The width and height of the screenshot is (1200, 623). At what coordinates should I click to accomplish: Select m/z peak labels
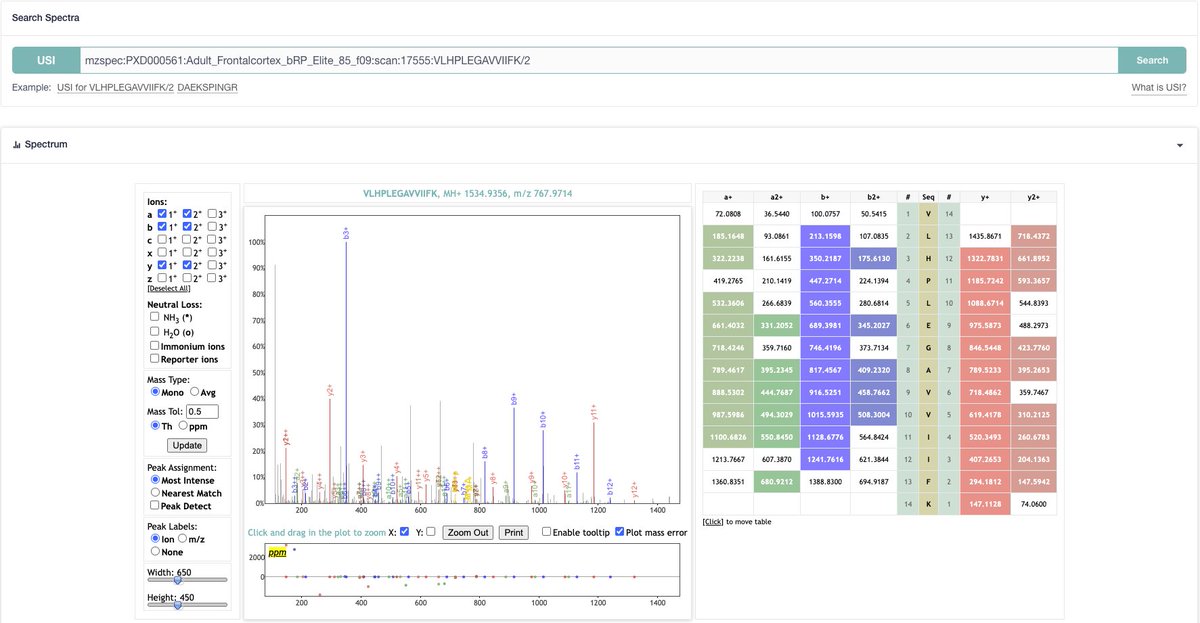[x=182, y=539]
